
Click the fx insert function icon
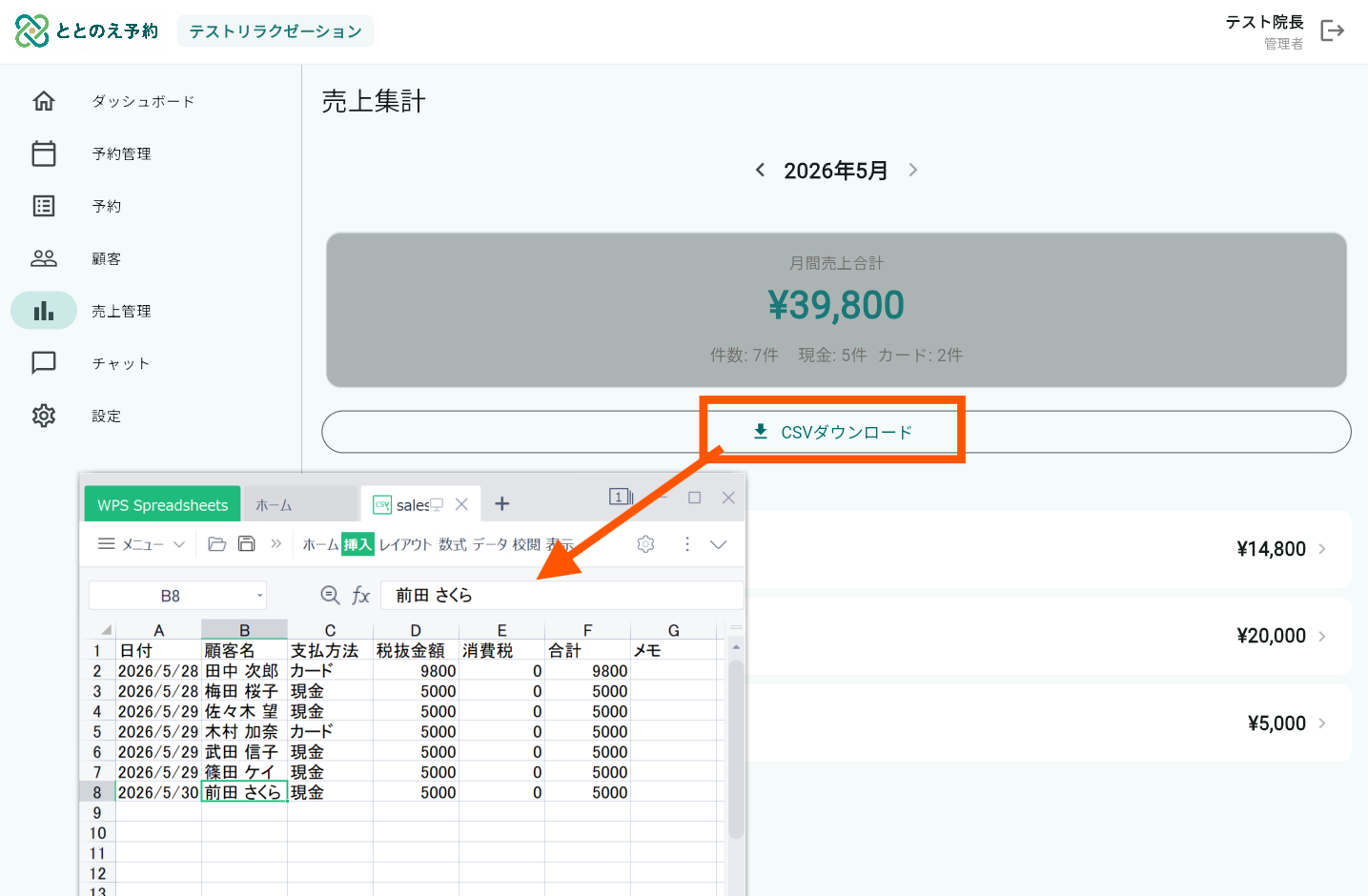[360, 596]
